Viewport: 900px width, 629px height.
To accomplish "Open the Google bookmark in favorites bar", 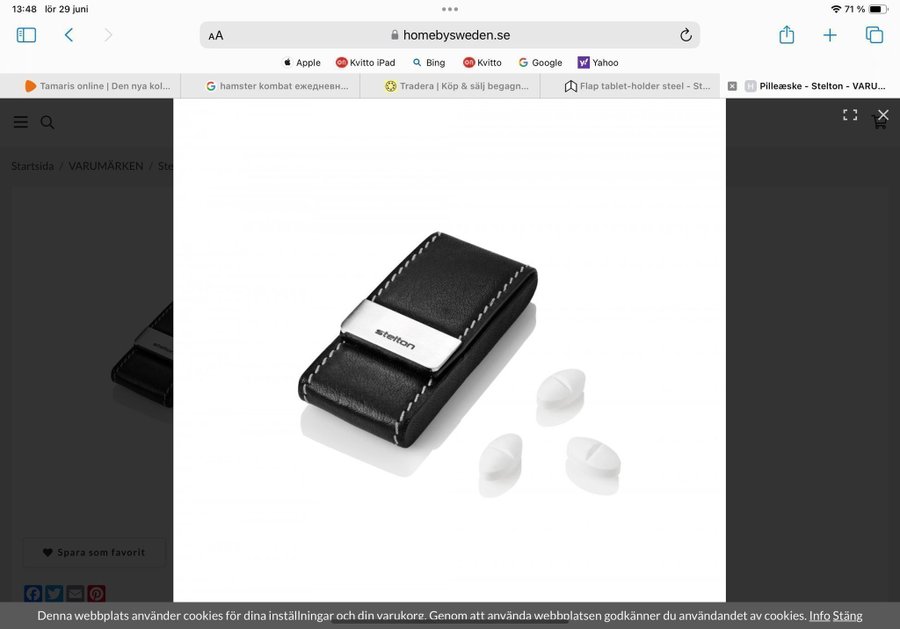I will click(540, 62).
